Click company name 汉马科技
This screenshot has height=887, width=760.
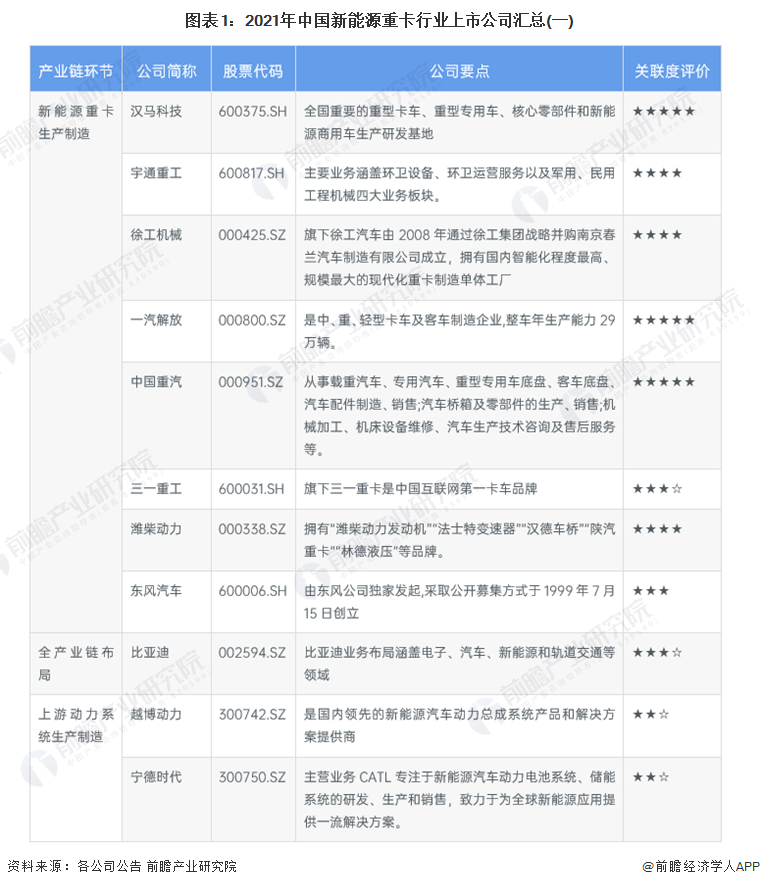(x=156, y=111)
